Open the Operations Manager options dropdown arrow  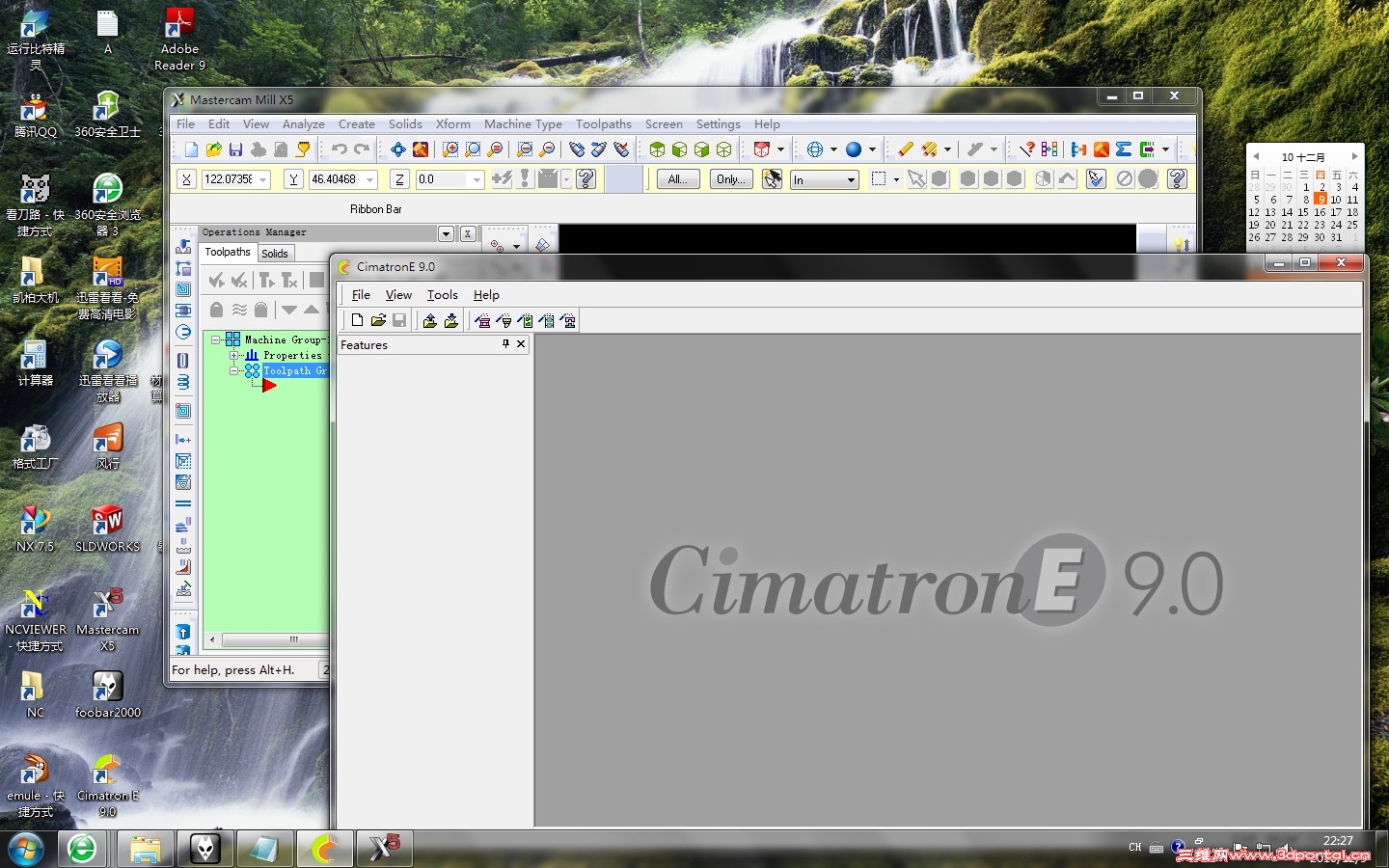pos(446,233)
